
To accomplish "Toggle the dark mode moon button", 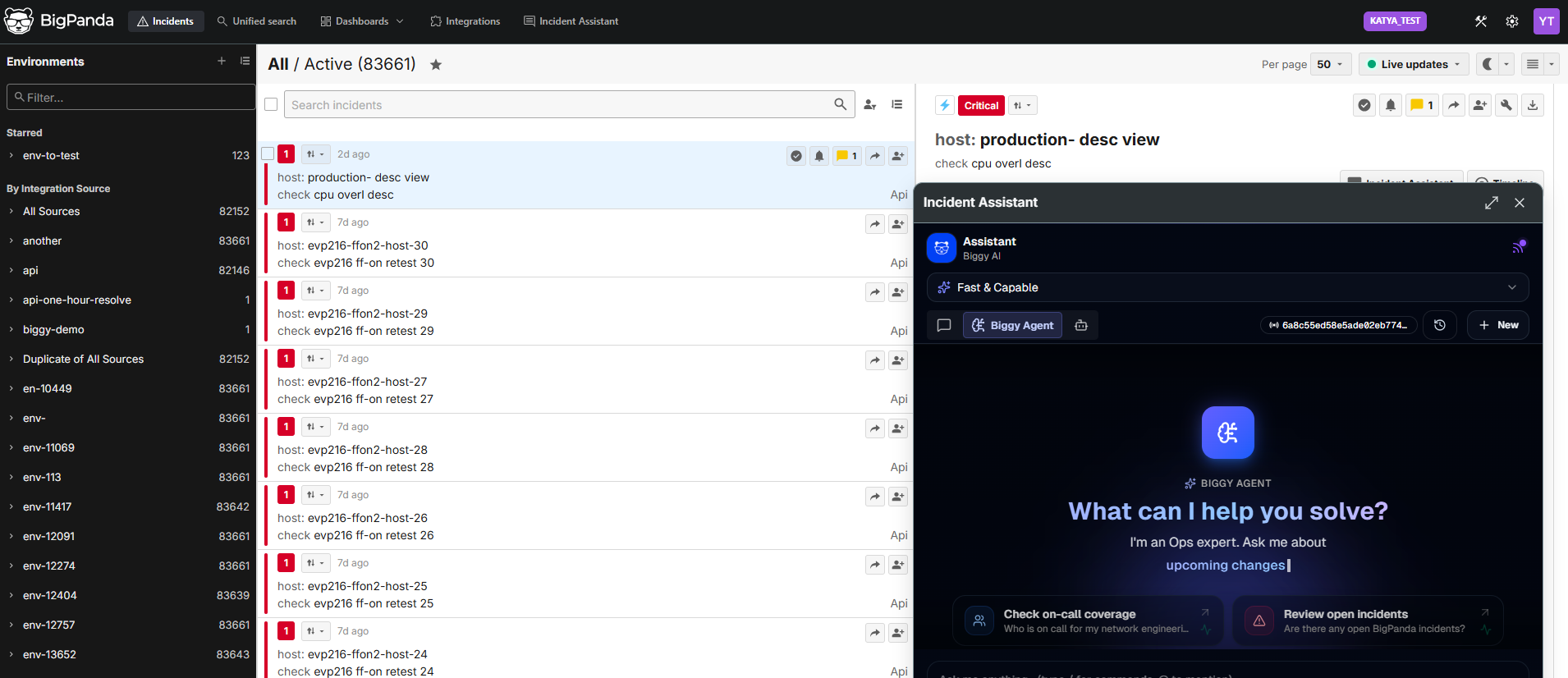I will (x=1488, y=64).
